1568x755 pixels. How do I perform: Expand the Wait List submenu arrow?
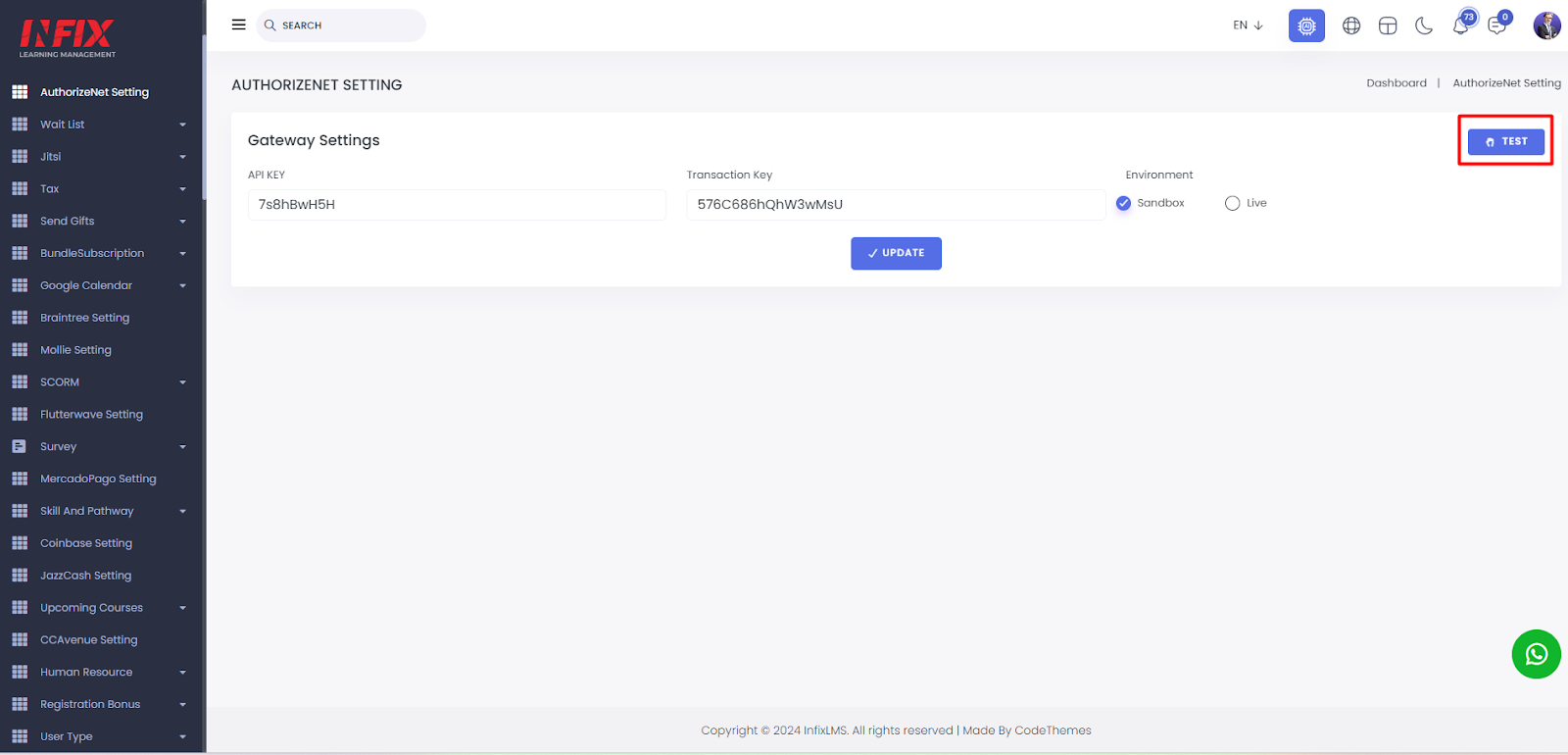(183, 125)
